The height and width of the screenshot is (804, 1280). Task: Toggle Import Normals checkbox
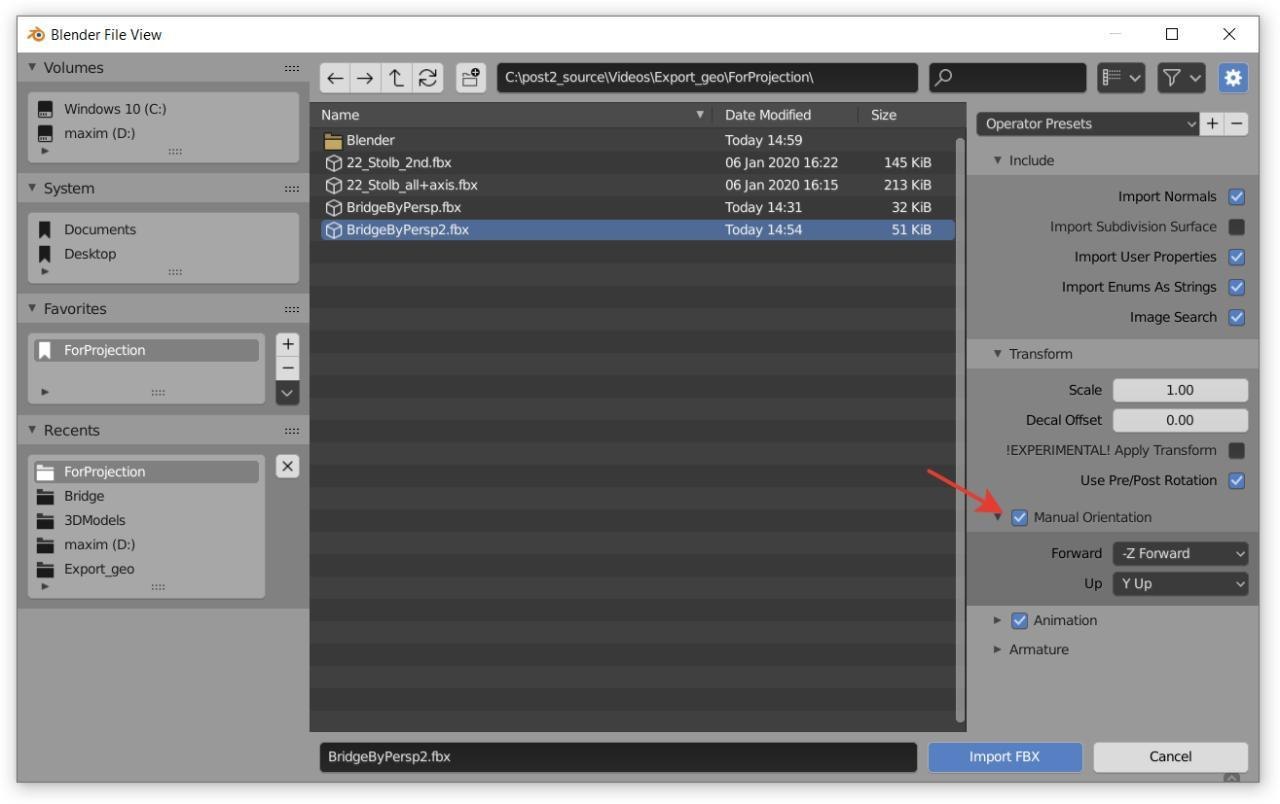(1237, 197)
